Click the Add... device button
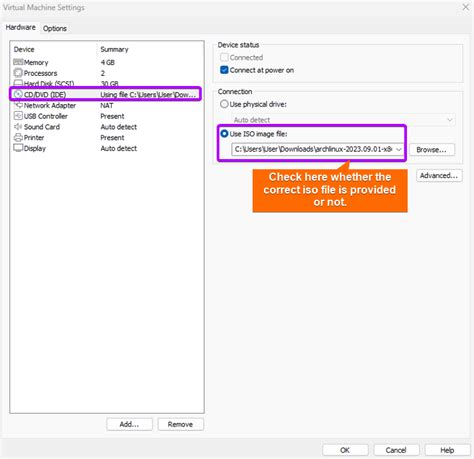 tap(129, 424)
